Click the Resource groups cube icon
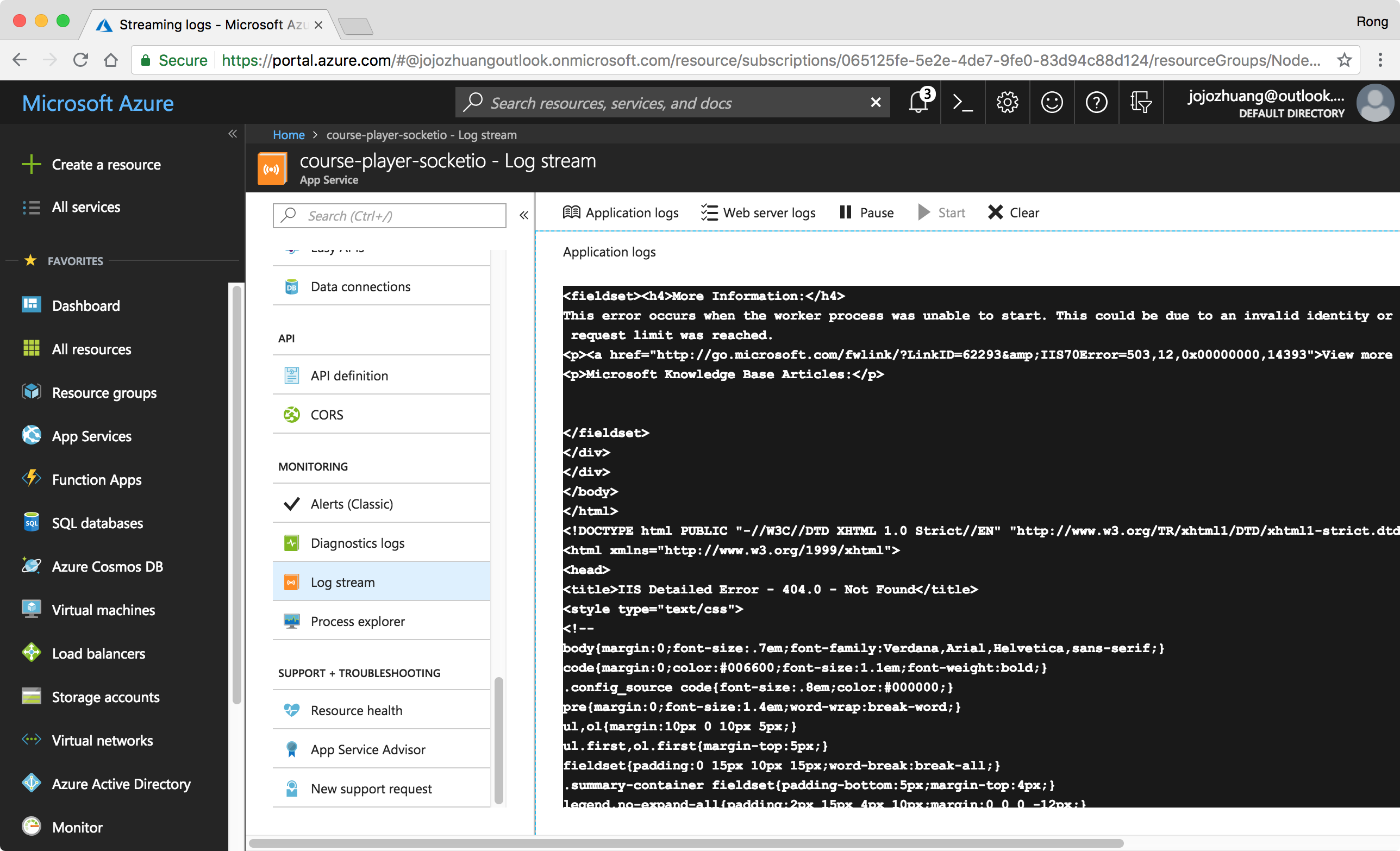Viewport: 1400px width, 851px height. [32, 392]
